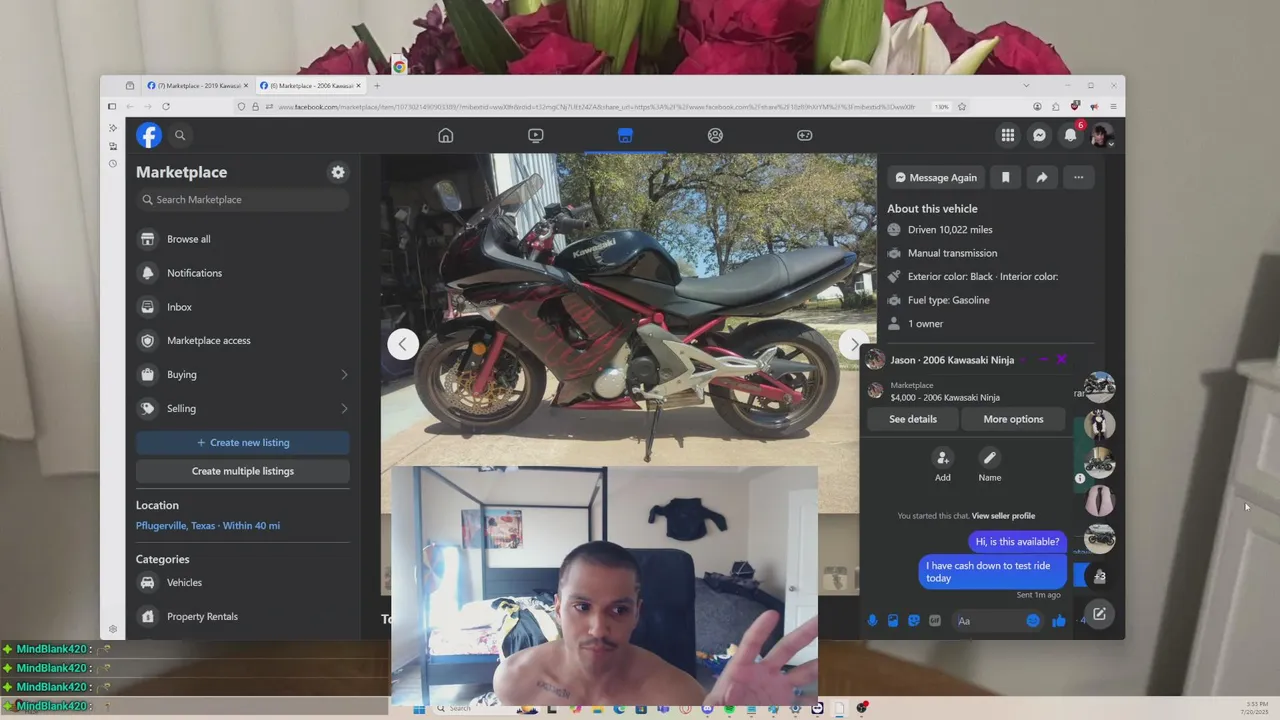Click Create multiple listings button

click(243, 471)
